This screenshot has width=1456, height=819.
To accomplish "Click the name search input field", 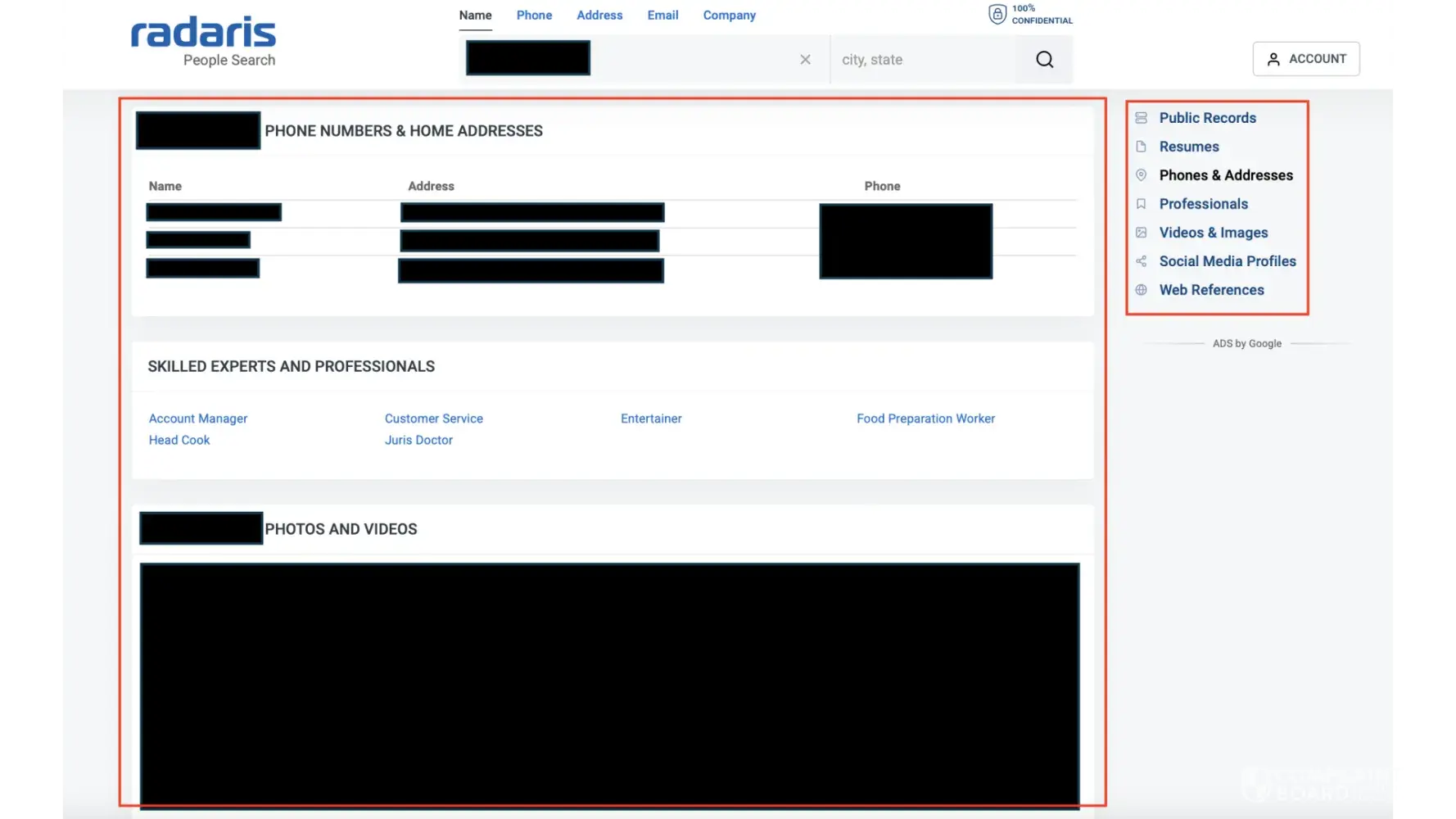I will click(x=644, y=60).
